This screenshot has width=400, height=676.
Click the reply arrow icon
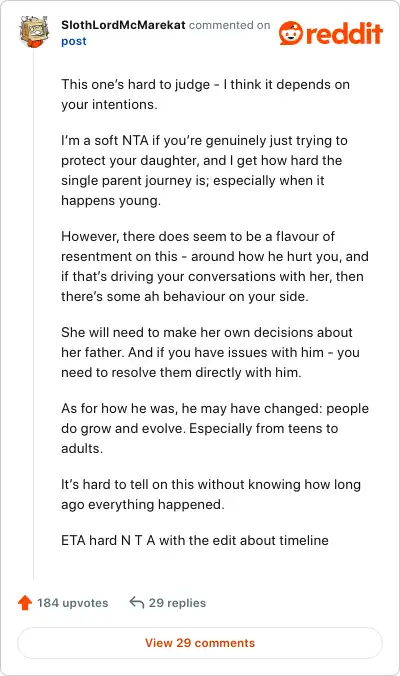tap(137, 602)
